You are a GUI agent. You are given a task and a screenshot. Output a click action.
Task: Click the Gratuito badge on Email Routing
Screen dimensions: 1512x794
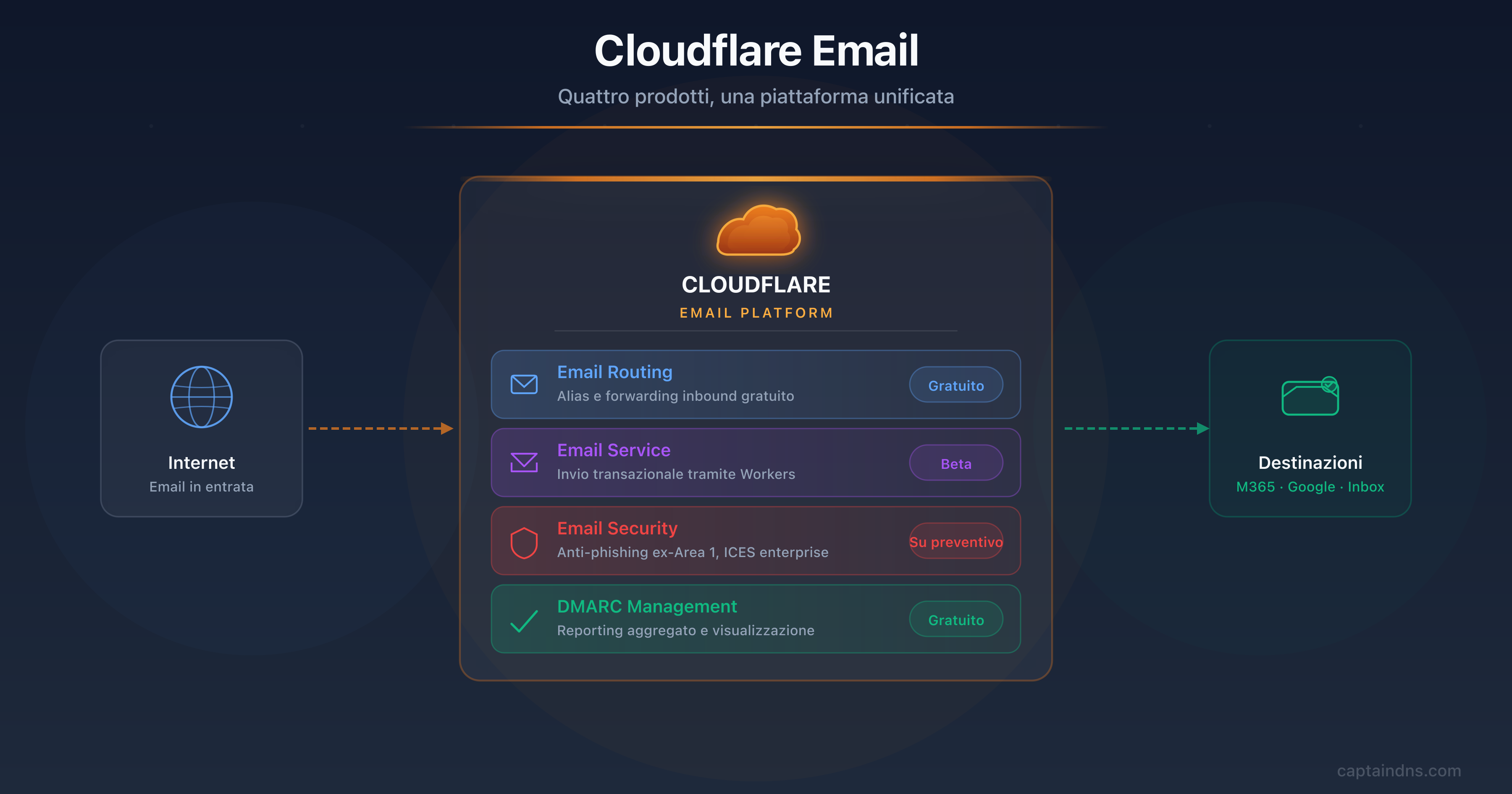coord(955,385)
